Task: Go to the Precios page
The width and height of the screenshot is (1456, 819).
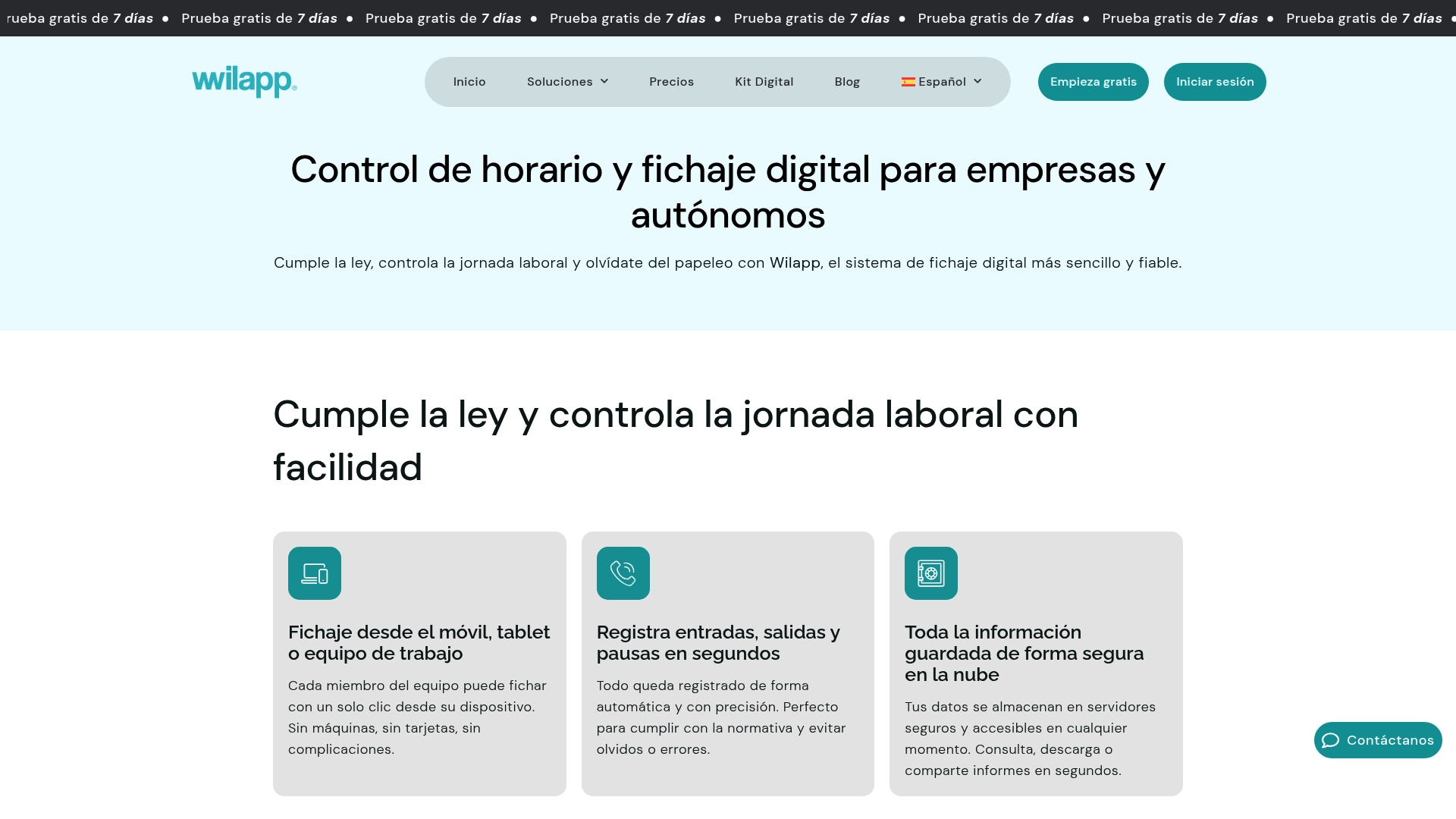Action: [x=671, y=82]
